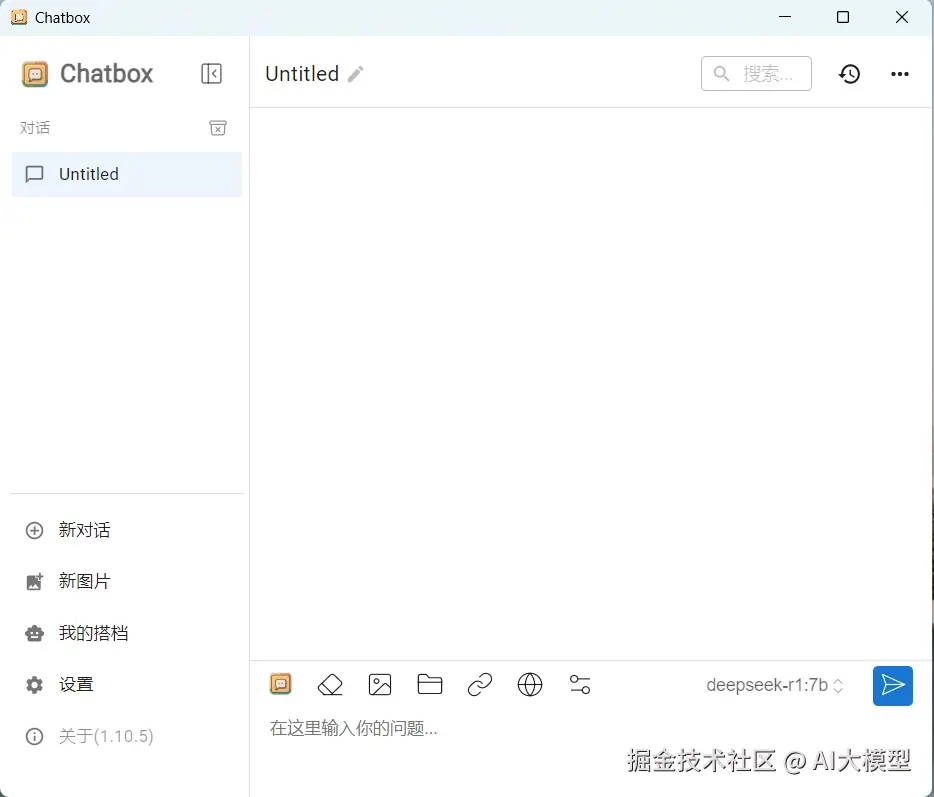This screenshot has height=797, width=934.
Task: Click the 对话 section label
Action: pyautogui.click(x=35, y=127)
